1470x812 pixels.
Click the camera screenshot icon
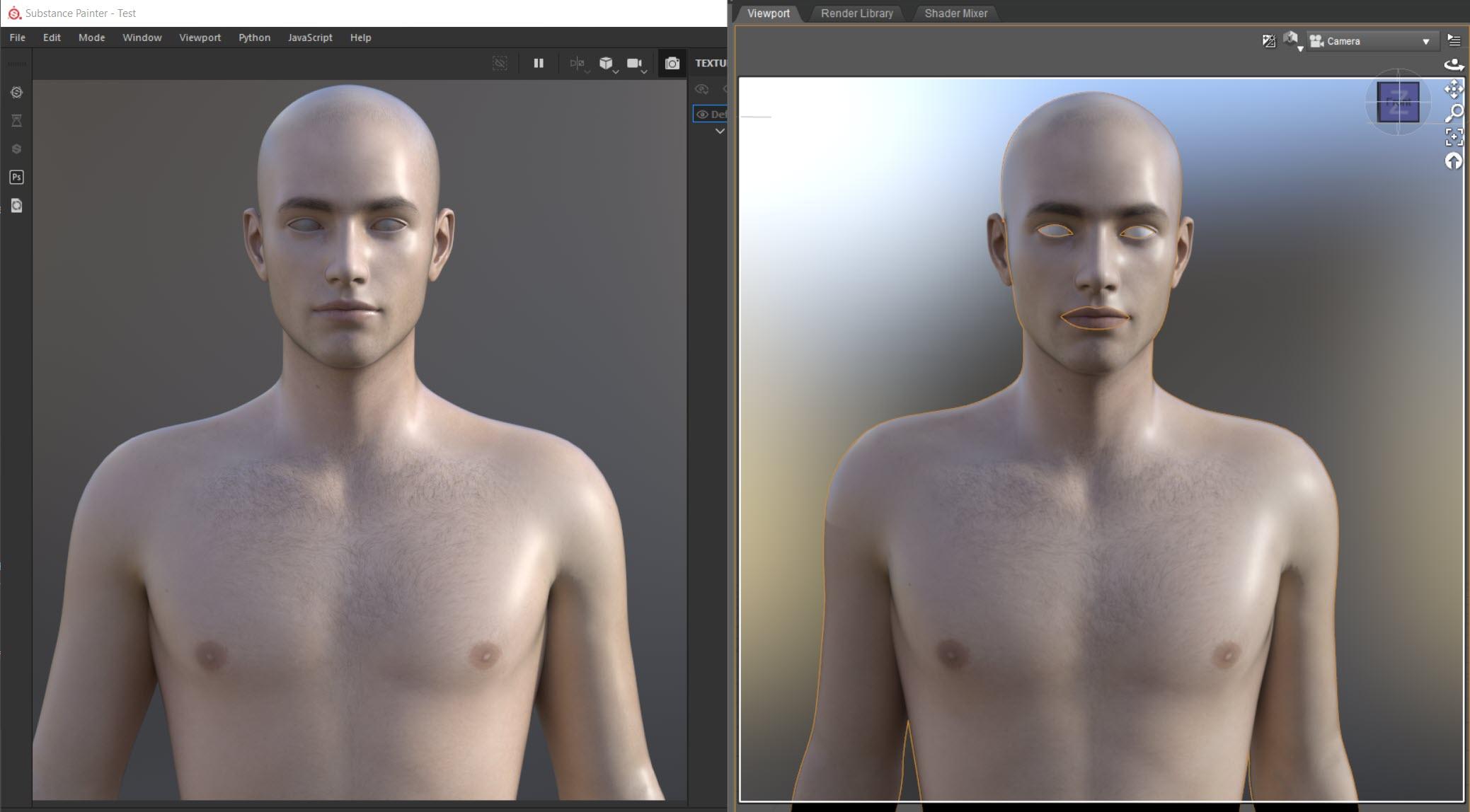pos(672,64)
